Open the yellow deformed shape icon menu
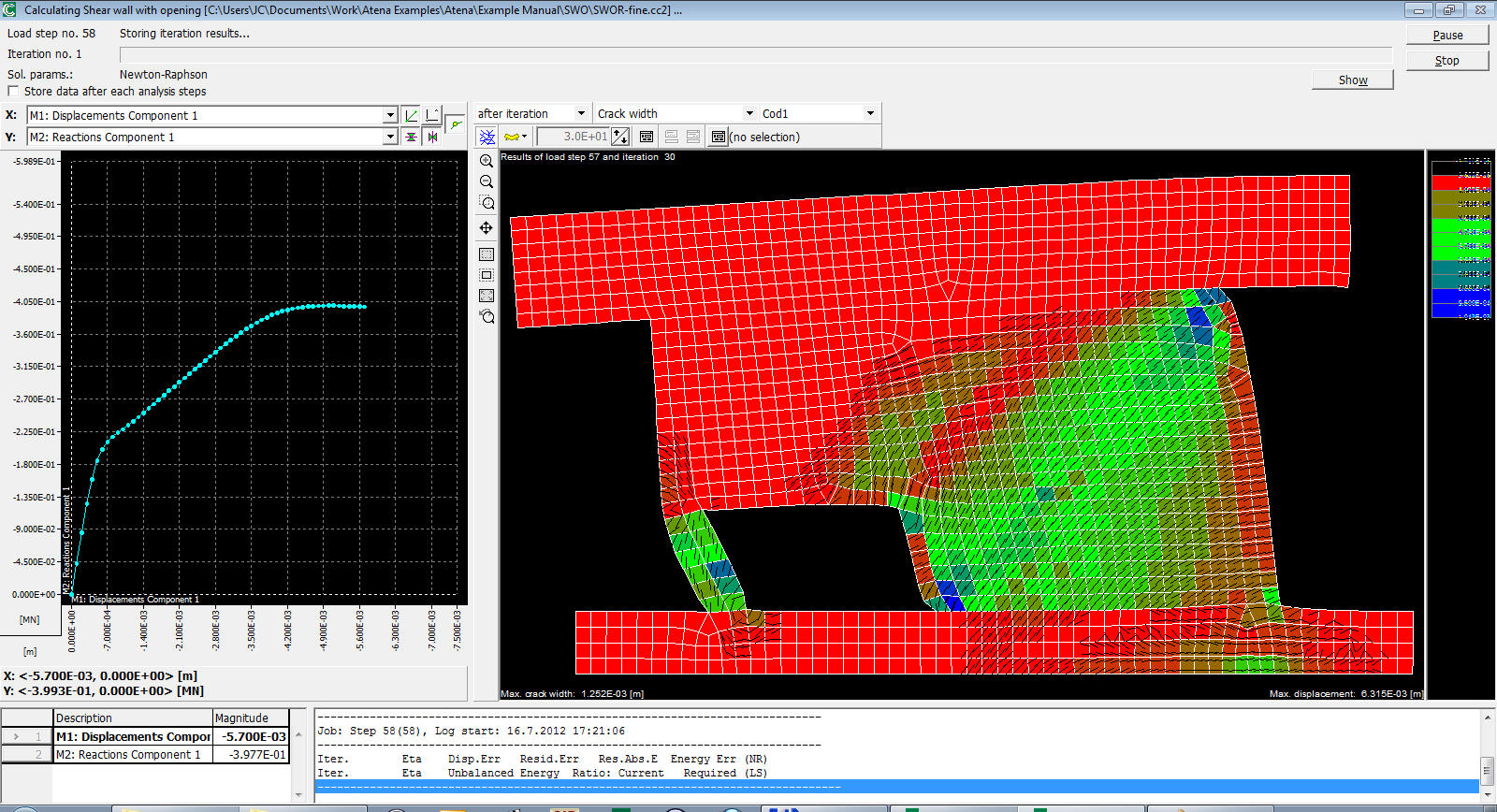Screen dimensions: 1497x812 coord(516,137)
